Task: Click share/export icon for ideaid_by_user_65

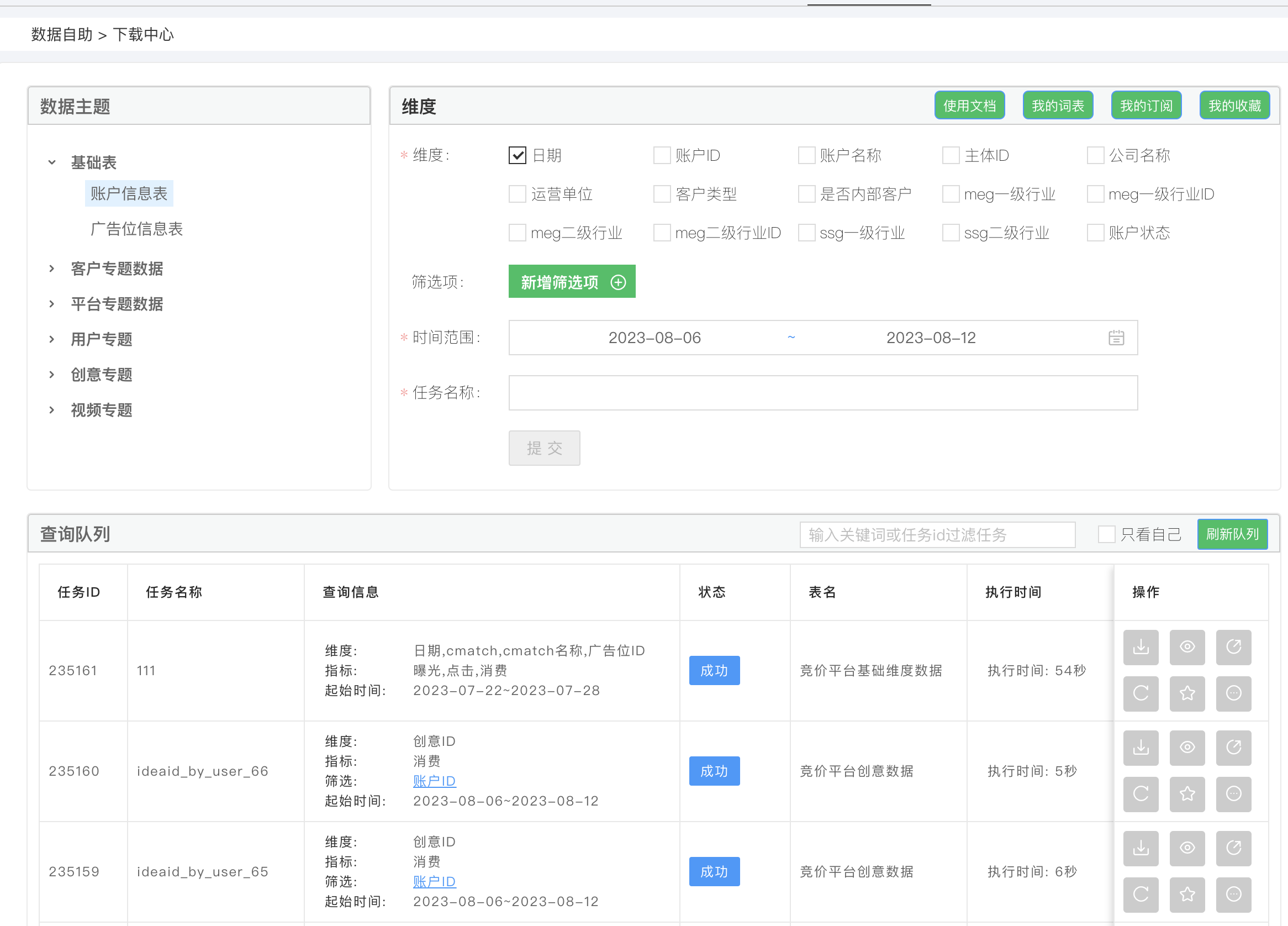Action: click(1233, 848)
